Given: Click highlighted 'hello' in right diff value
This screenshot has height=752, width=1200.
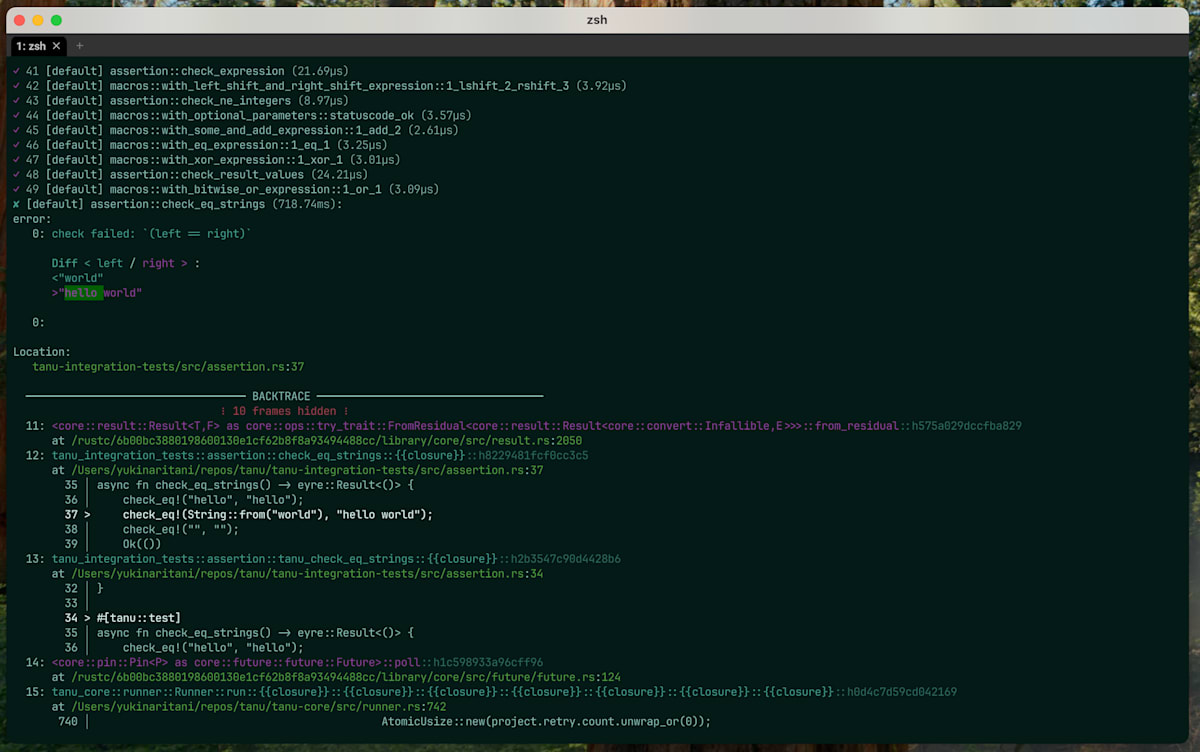Looking at the screenshot, I should (81, 293).
